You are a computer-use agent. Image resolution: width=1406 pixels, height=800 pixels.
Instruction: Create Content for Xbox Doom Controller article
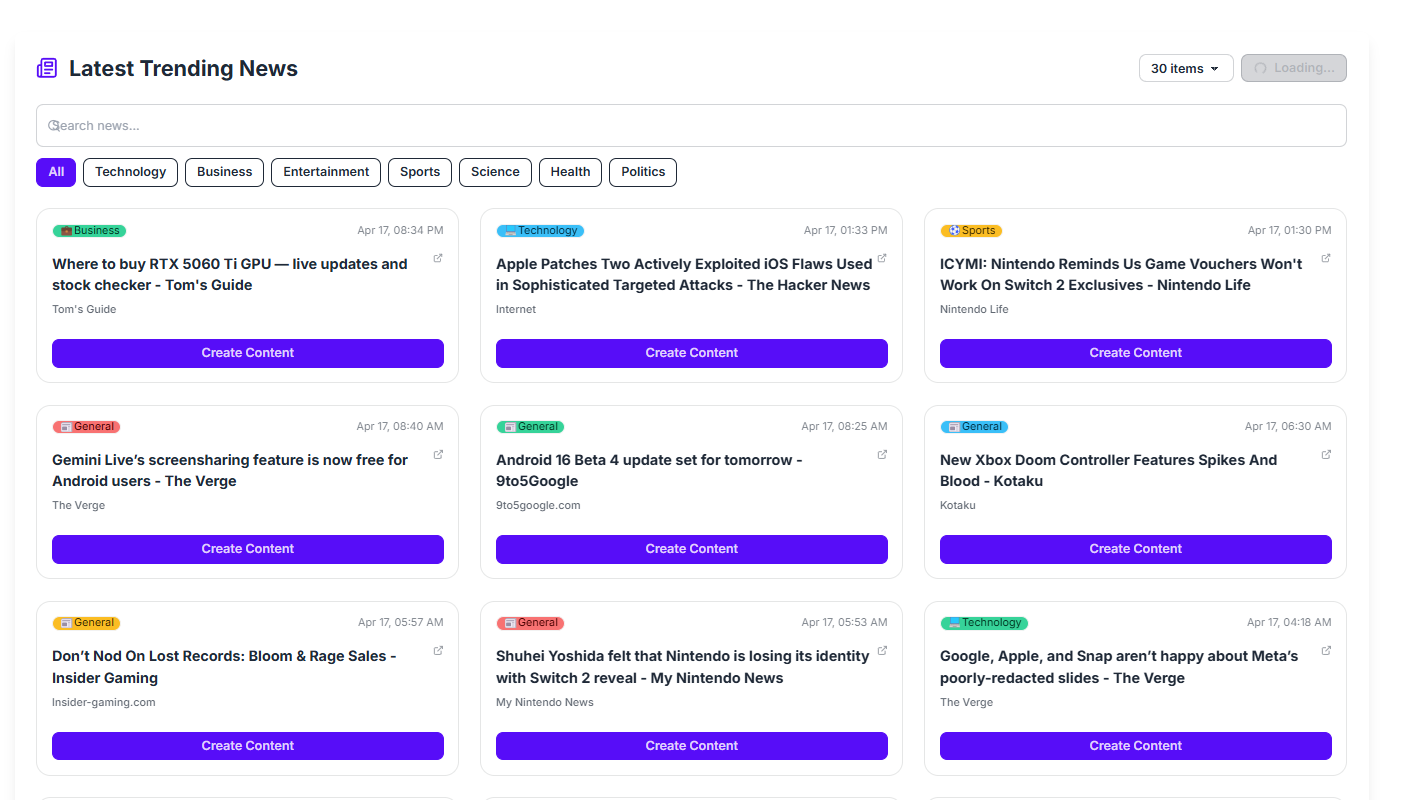[1136, 549]
